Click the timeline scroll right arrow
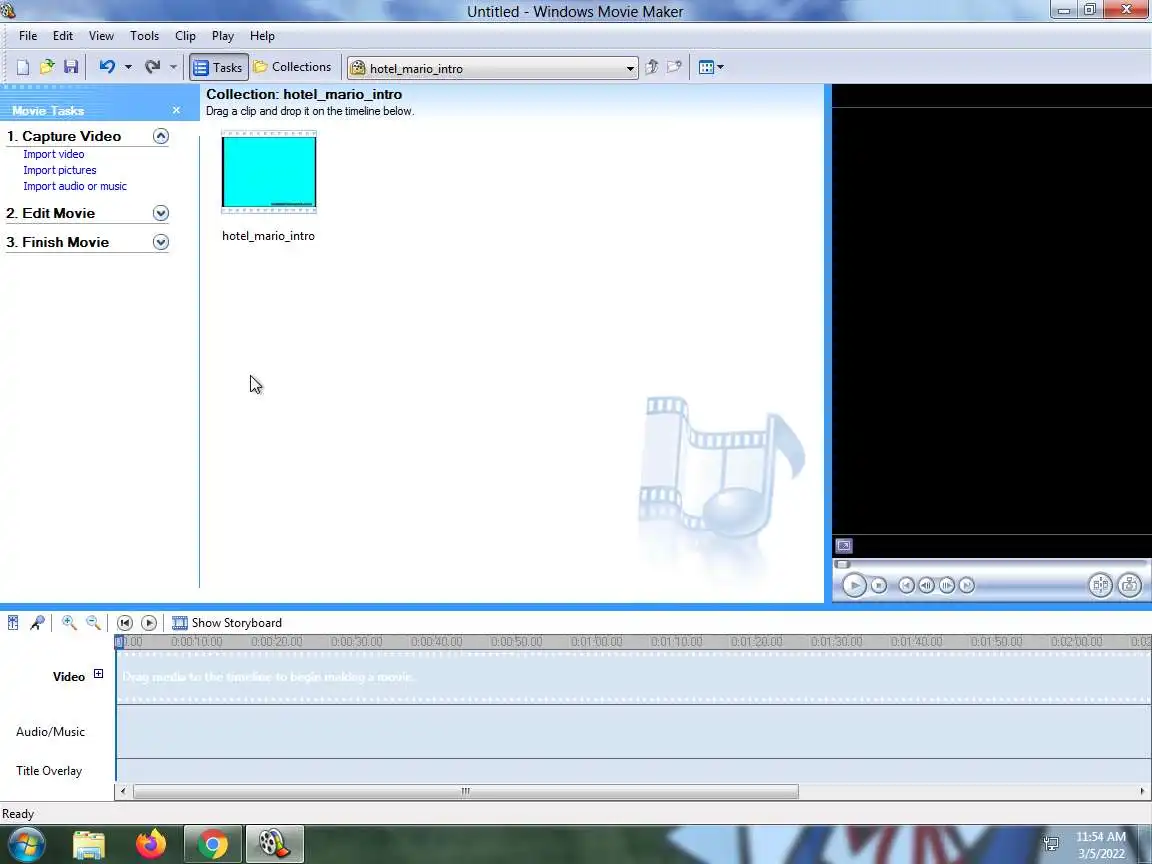 pos(1142,791)
